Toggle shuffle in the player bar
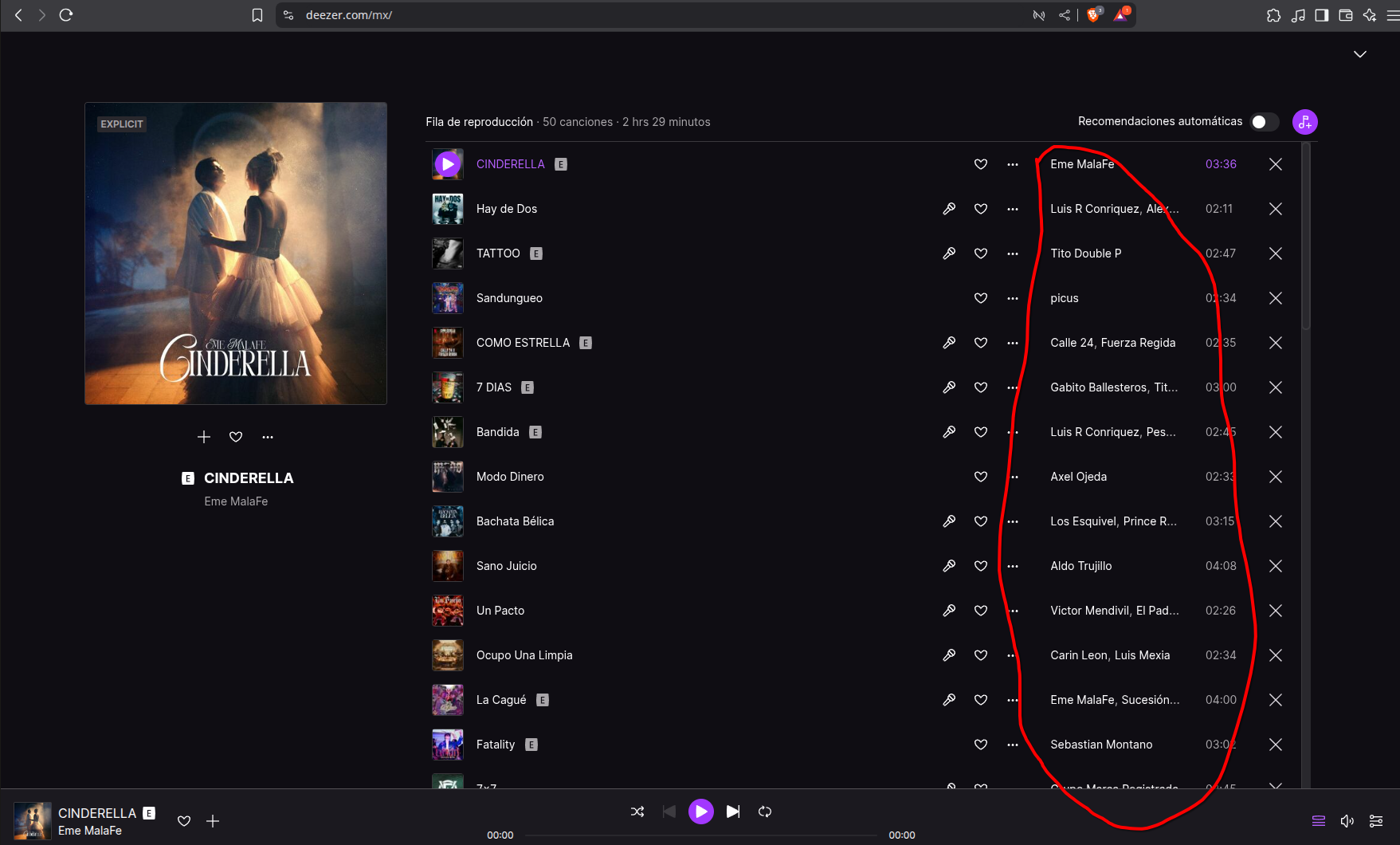 [637, 812]
